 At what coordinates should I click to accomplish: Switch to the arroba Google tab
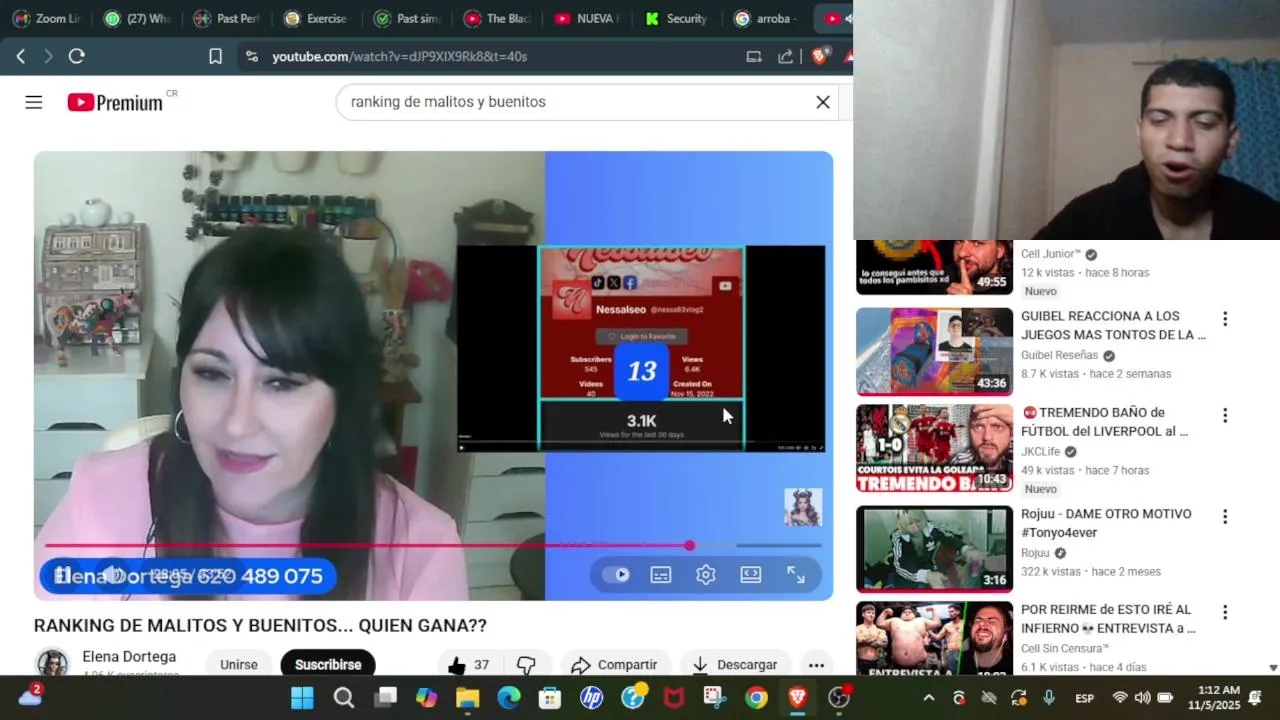click(x=768, y=18)
